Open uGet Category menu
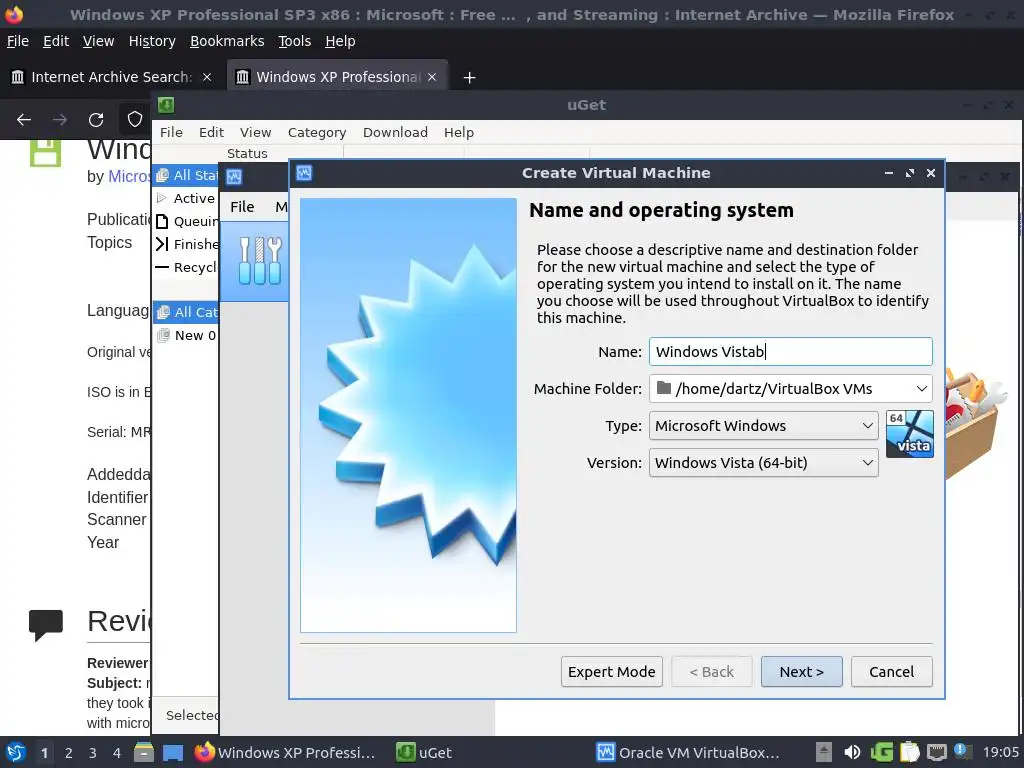Image resolution: width=1024 pixels, height=768 pixels. 317,133
